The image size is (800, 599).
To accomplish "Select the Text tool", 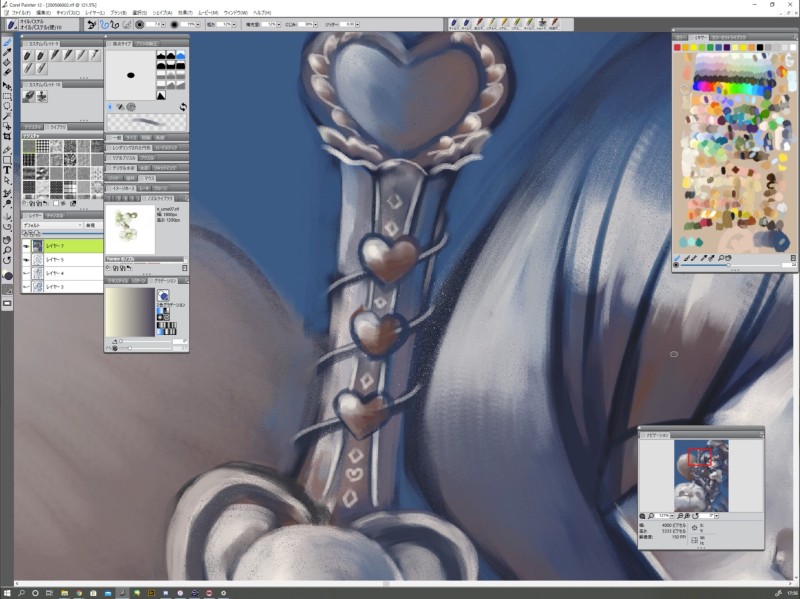I will click(7, 170).
